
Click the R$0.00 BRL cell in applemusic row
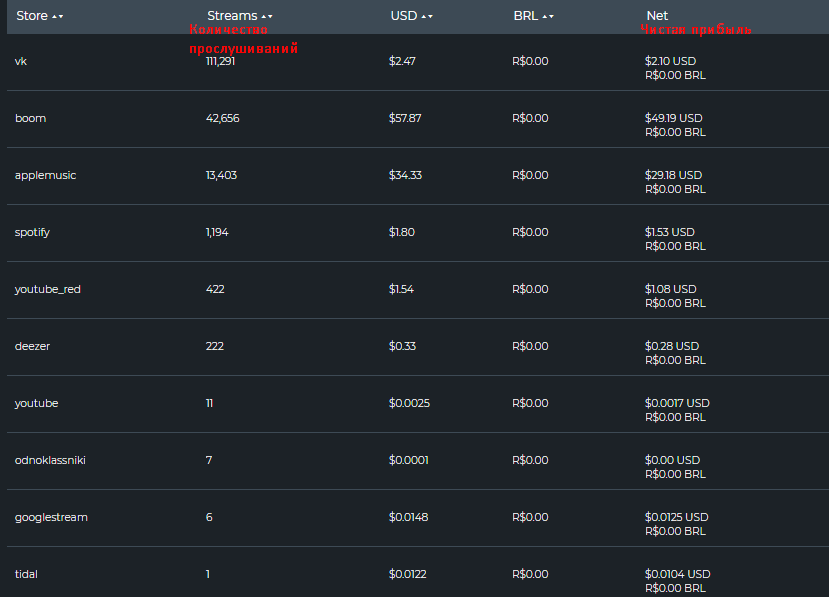coord(530,176)
